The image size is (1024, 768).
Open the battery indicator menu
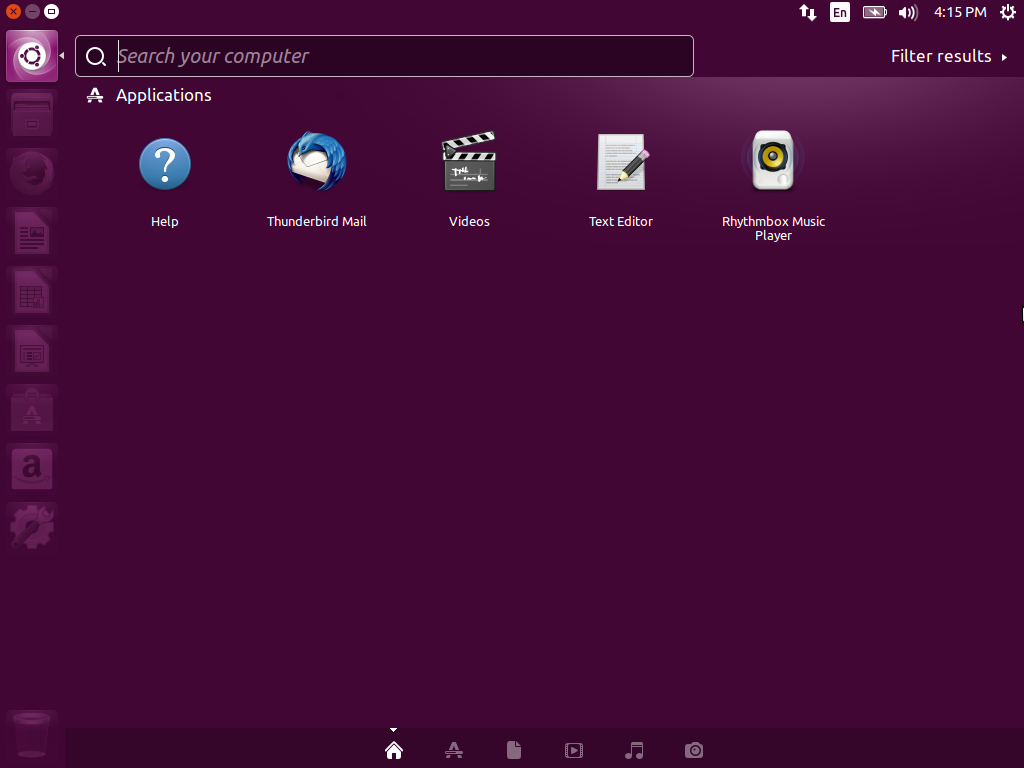(x=874, y=12)
